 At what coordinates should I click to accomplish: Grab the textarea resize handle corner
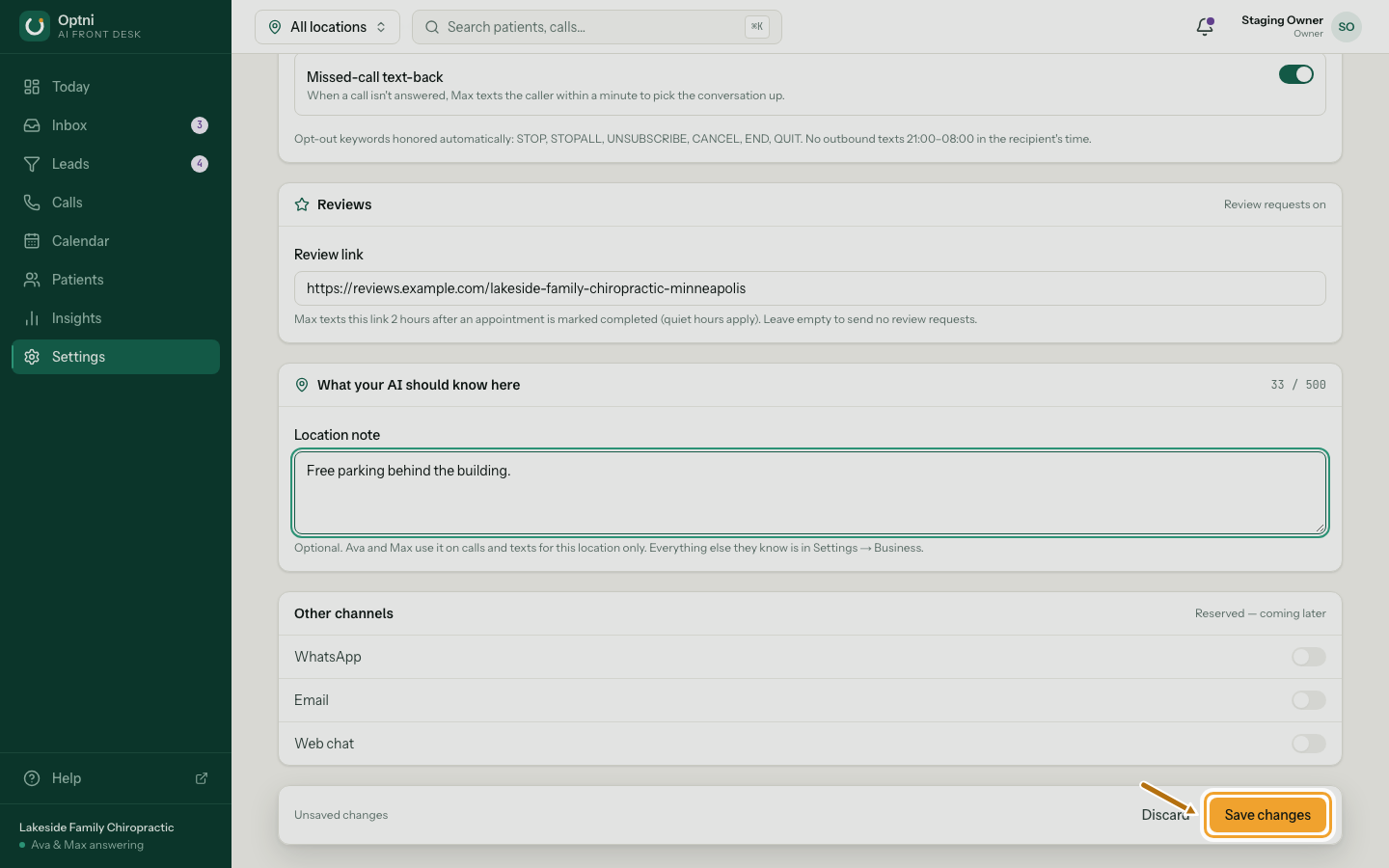(1320, 527)
